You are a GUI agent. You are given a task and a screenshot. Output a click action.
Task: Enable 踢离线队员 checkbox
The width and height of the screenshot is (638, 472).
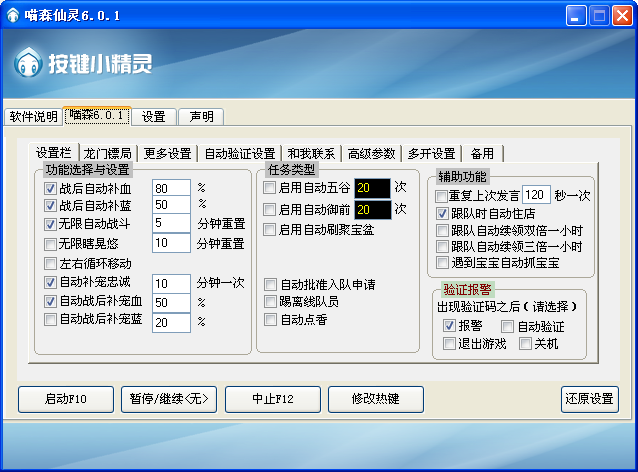(270, 302)
